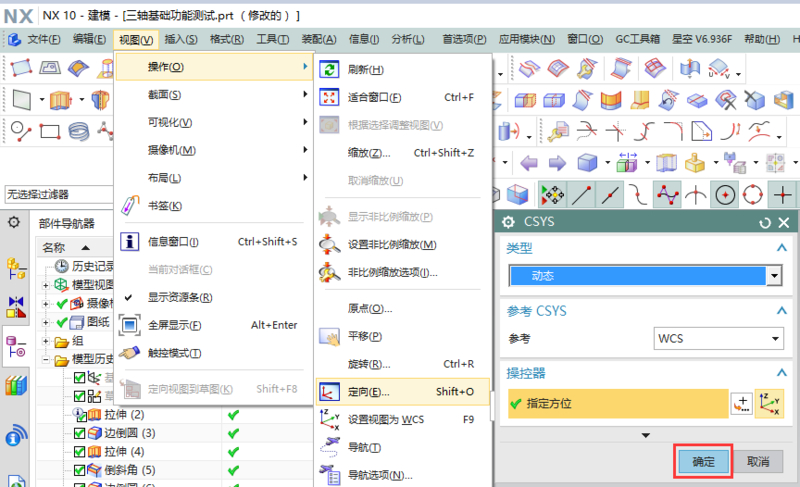Open the 文件 menu
Screen dimensions: 800x487
click(x=43, y=39)
